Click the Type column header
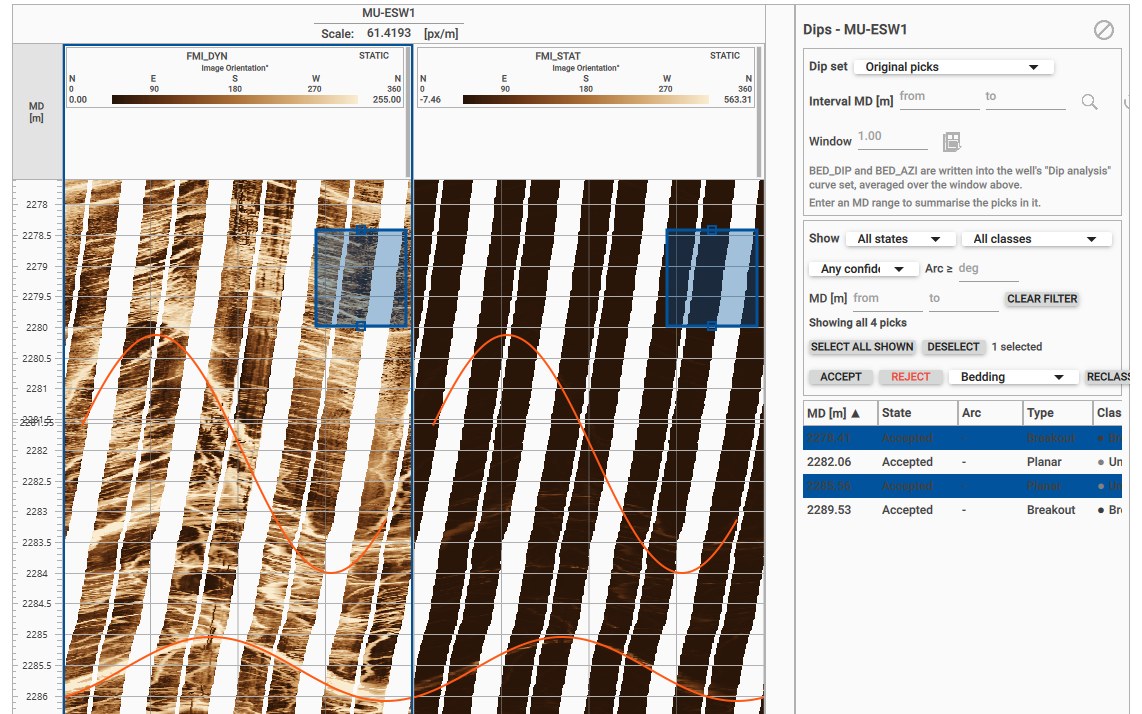1142x714 pixels. pyautogui.click(x=1057, y=413)
